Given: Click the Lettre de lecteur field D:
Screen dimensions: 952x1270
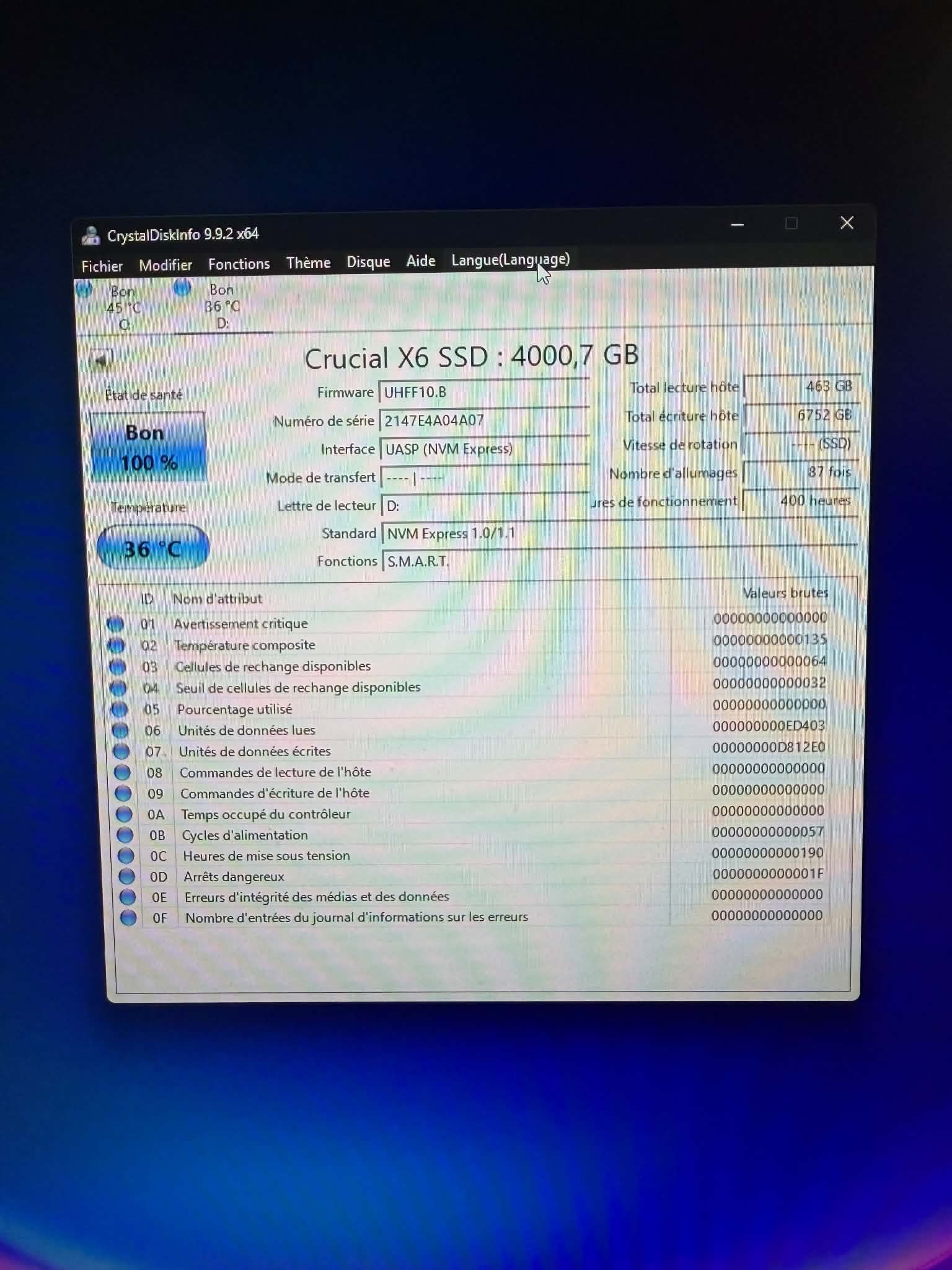Looking at the screenshot, I should 486,505.
